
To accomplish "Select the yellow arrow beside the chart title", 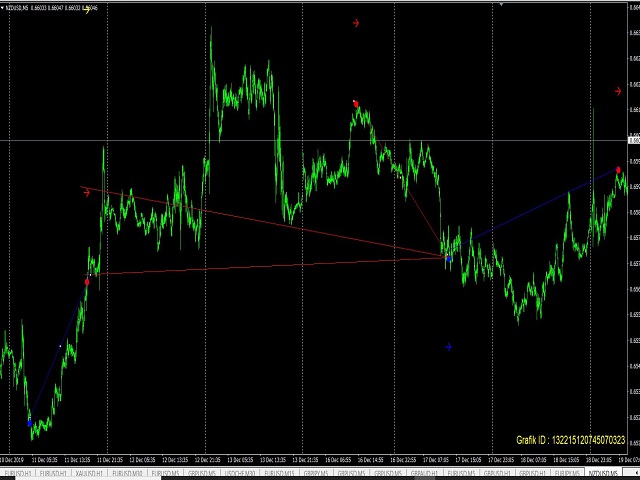I will (87, 10).
